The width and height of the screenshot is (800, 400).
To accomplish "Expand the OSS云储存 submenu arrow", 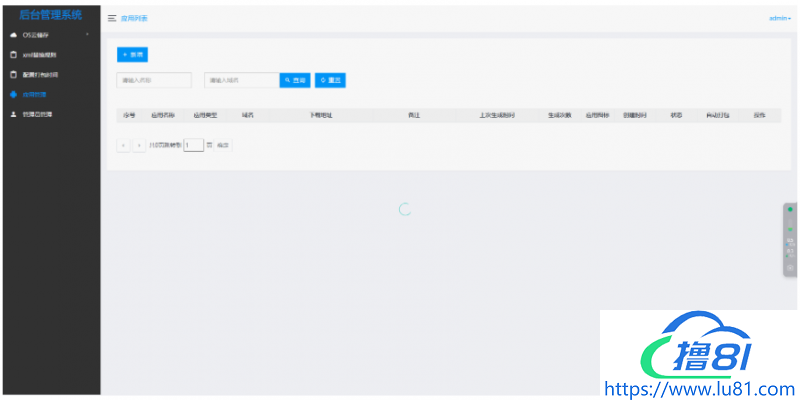I will point(88,35).
